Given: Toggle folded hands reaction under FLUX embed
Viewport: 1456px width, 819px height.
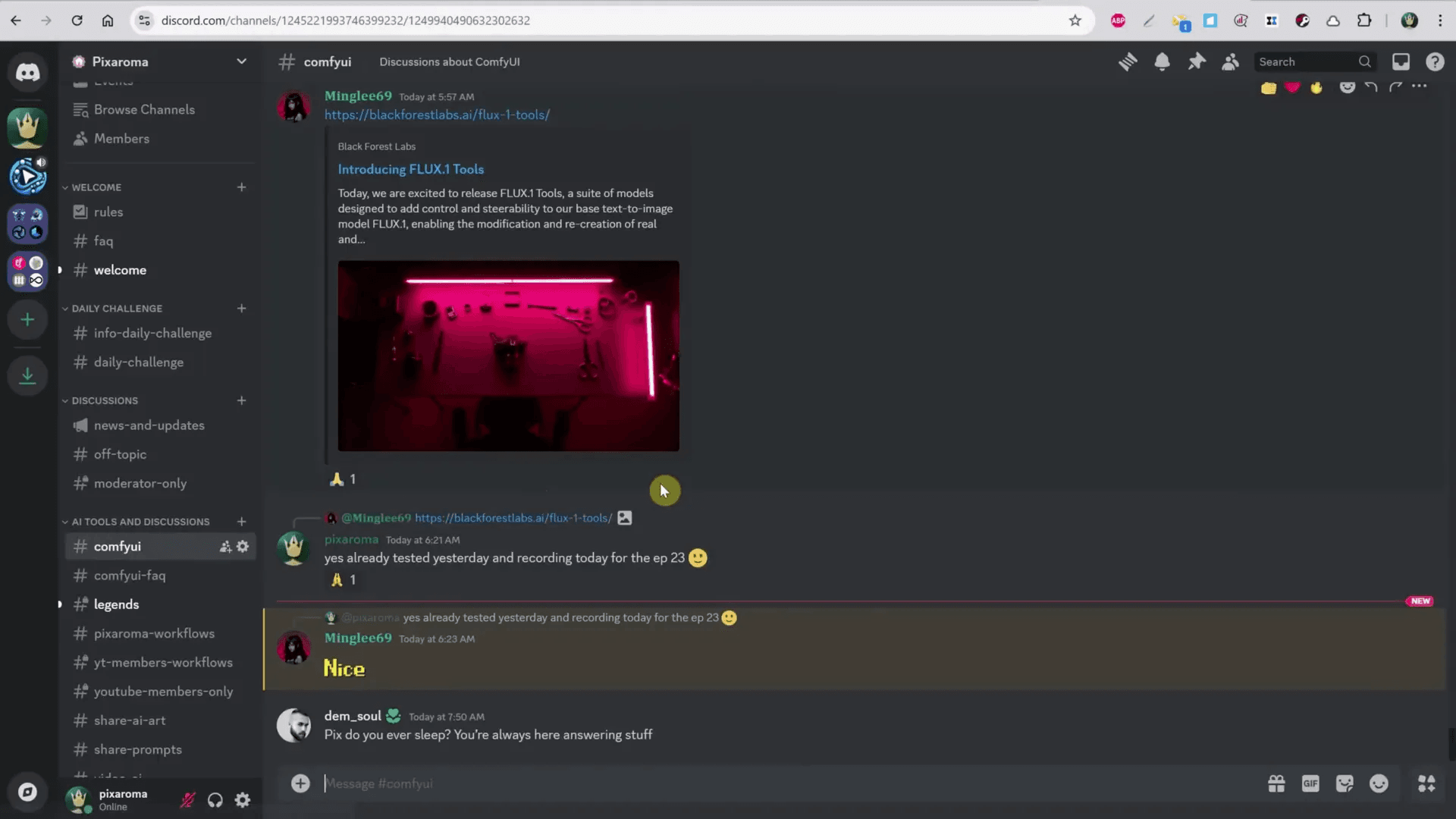Looking at the screenshot, I should click(343, 479).
